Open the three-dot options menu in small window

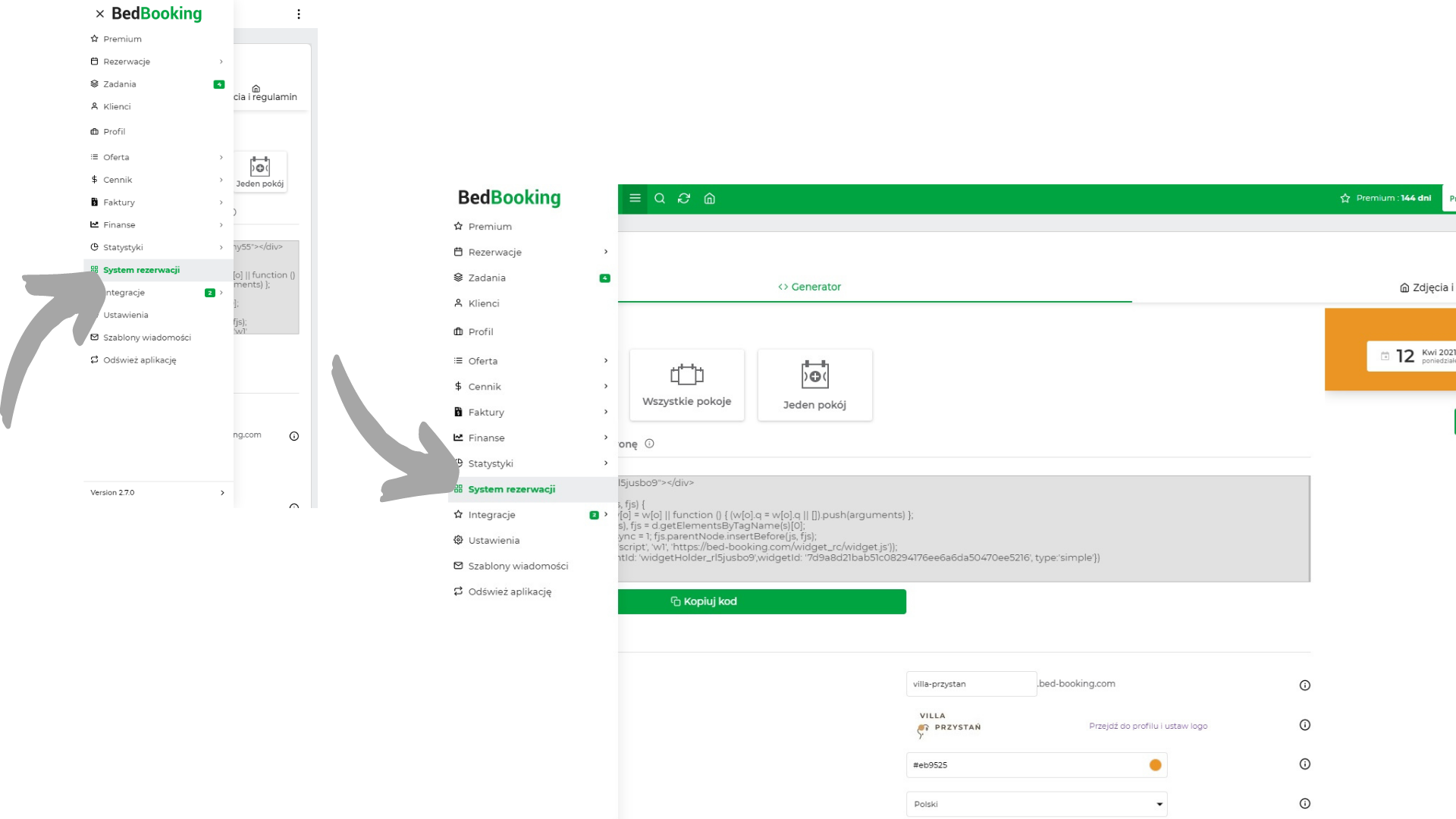pos(299,14)
